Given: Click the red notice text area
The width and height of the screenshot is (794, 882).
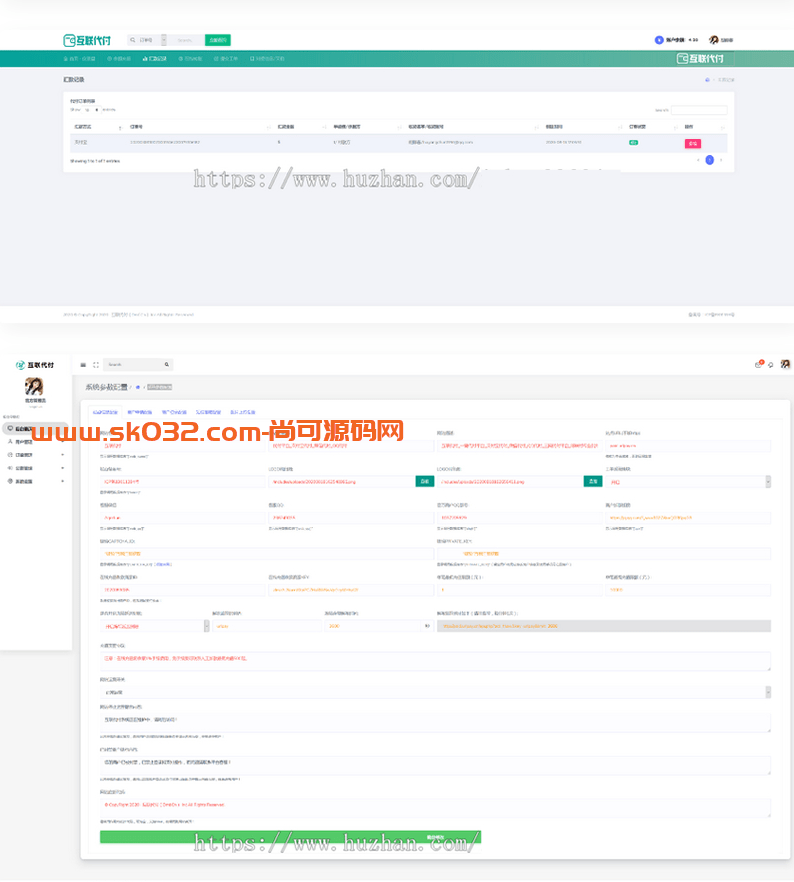Looking at the screenshot, I should (435, 662).
